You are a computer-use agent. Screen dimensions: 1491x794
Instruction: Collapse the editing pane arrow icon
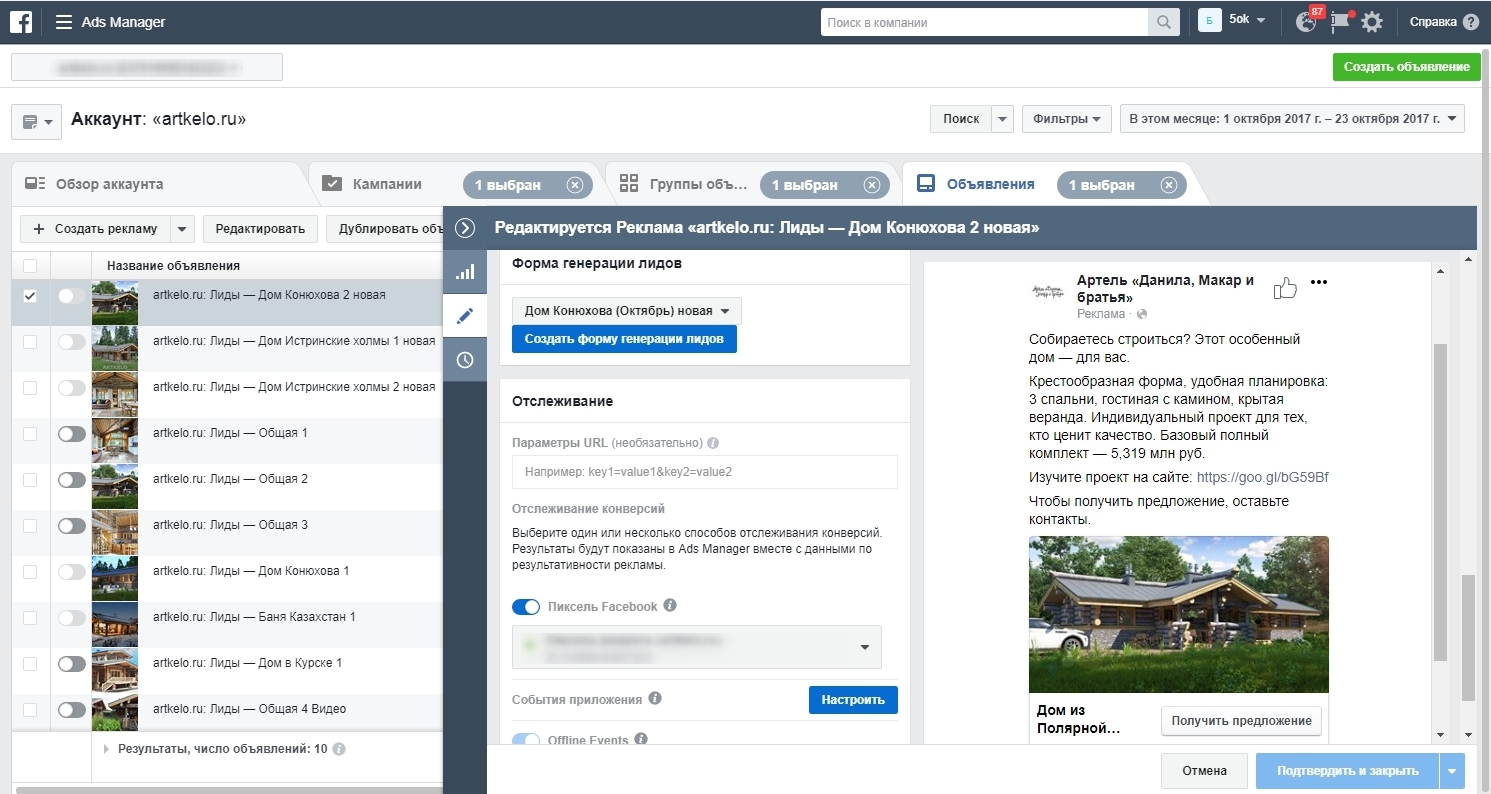(x=464, y=228)
